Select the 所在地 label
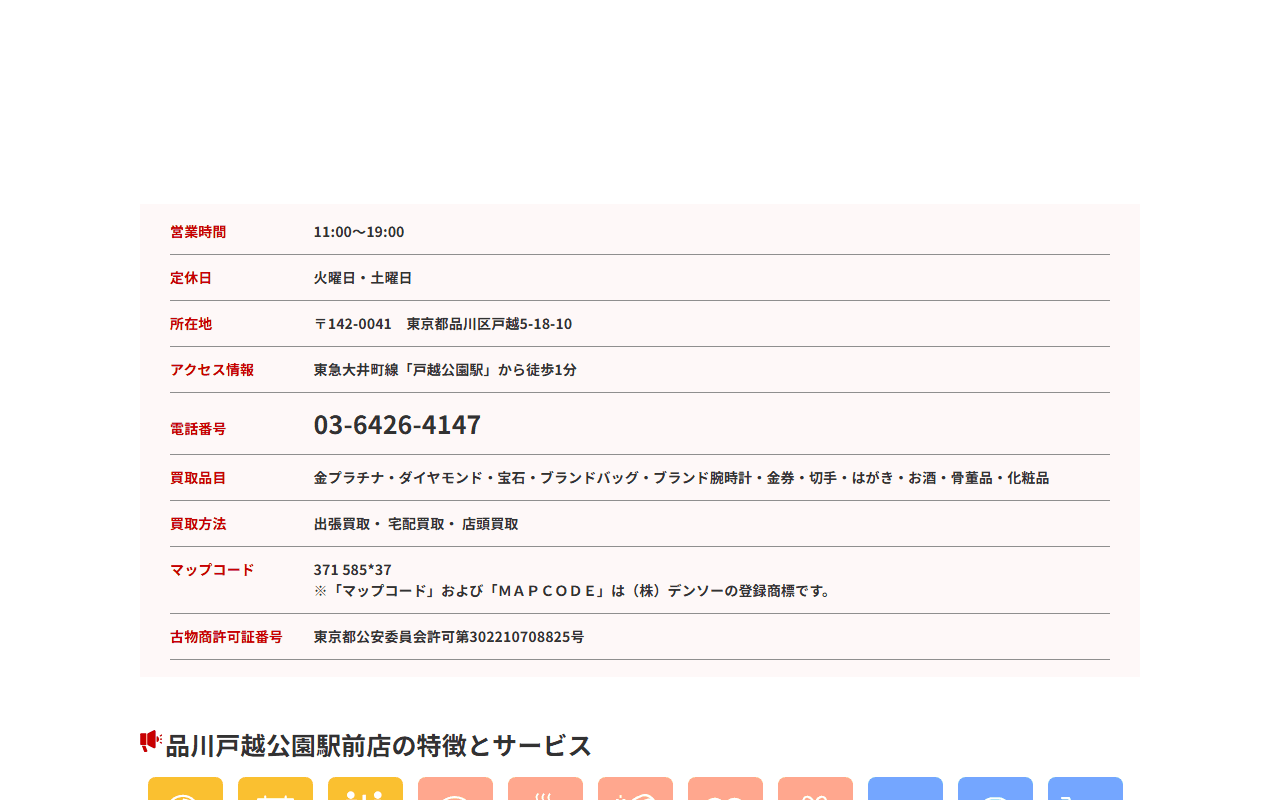The height and width of the screenshot is (800, 1280). [191, 324]
